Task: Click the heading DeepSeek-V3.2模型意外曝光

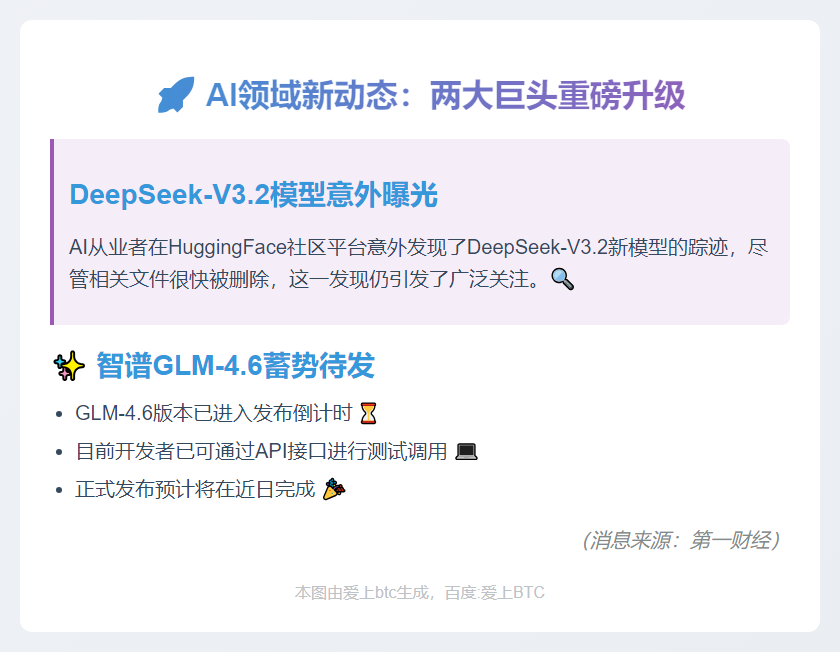Action: pyautogui.click(x=253, y=194)
